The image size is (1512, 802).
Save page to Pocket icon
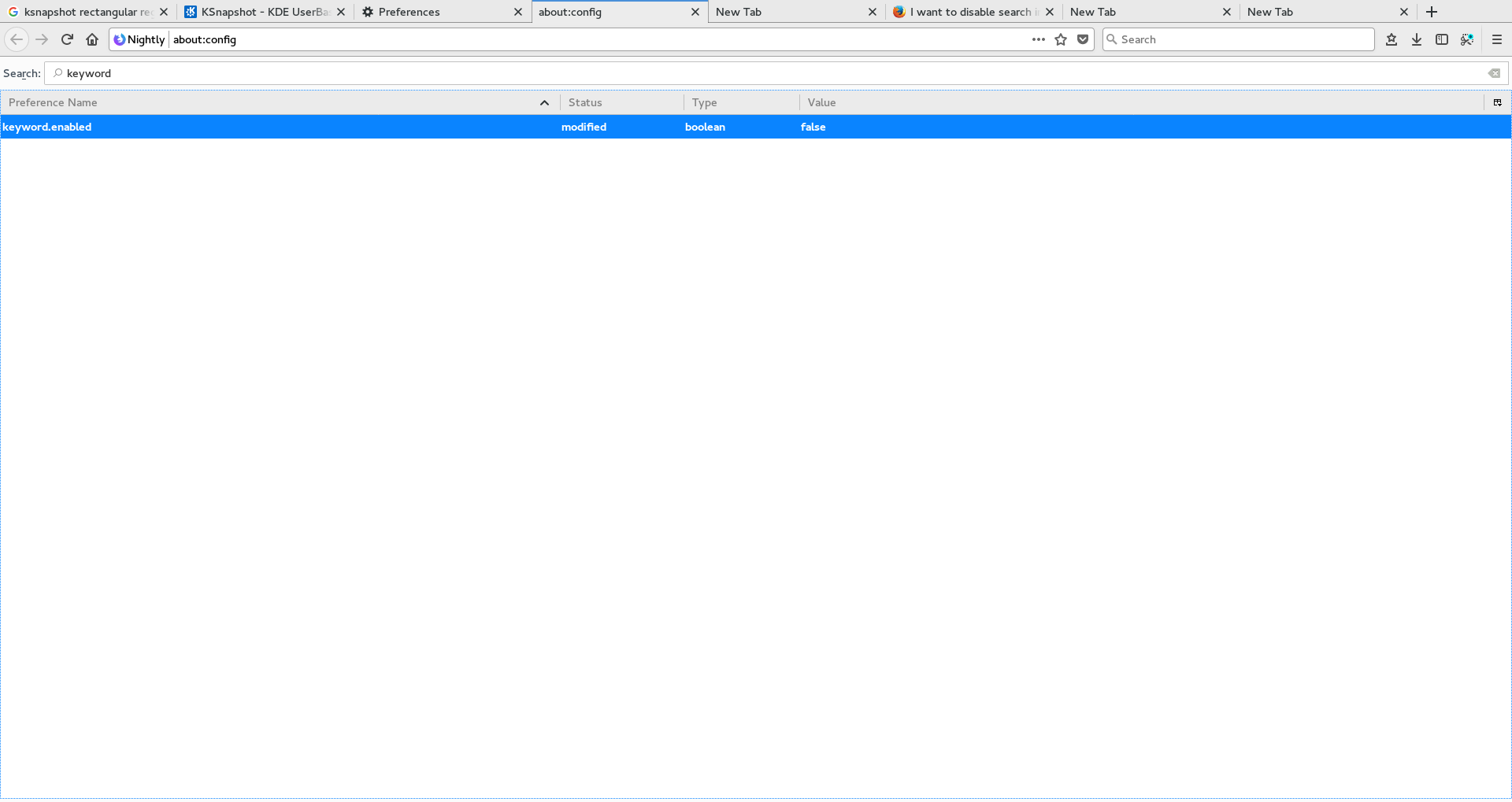click(x=1083, y=39)
